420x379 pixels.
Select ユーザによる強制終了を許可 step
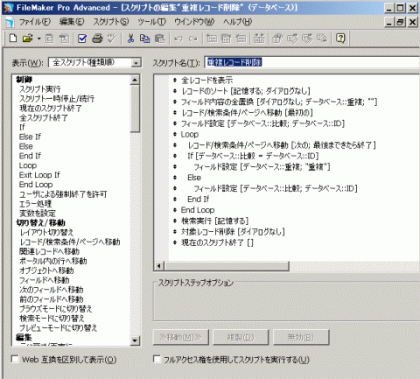coord(63,194)
